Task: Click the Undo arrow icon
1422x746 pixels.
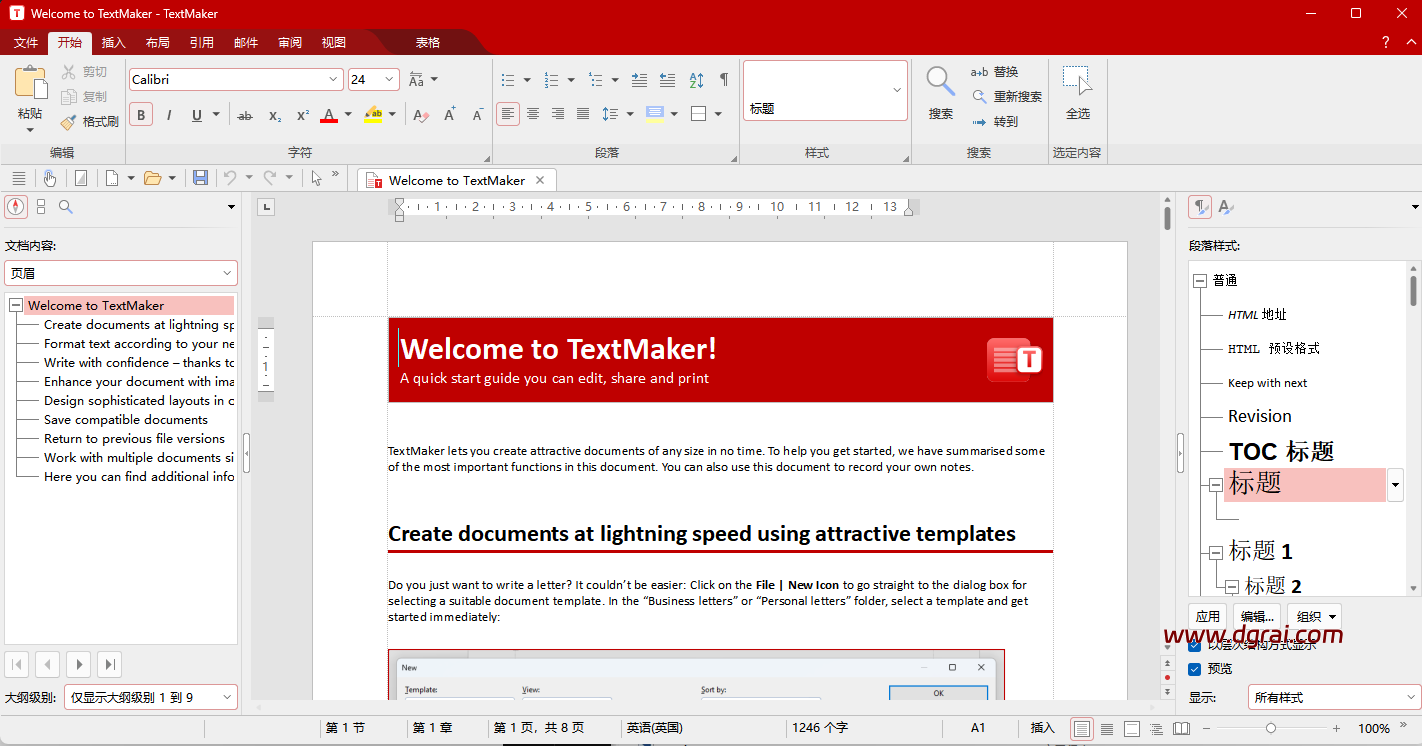Action: pos(232,178)
